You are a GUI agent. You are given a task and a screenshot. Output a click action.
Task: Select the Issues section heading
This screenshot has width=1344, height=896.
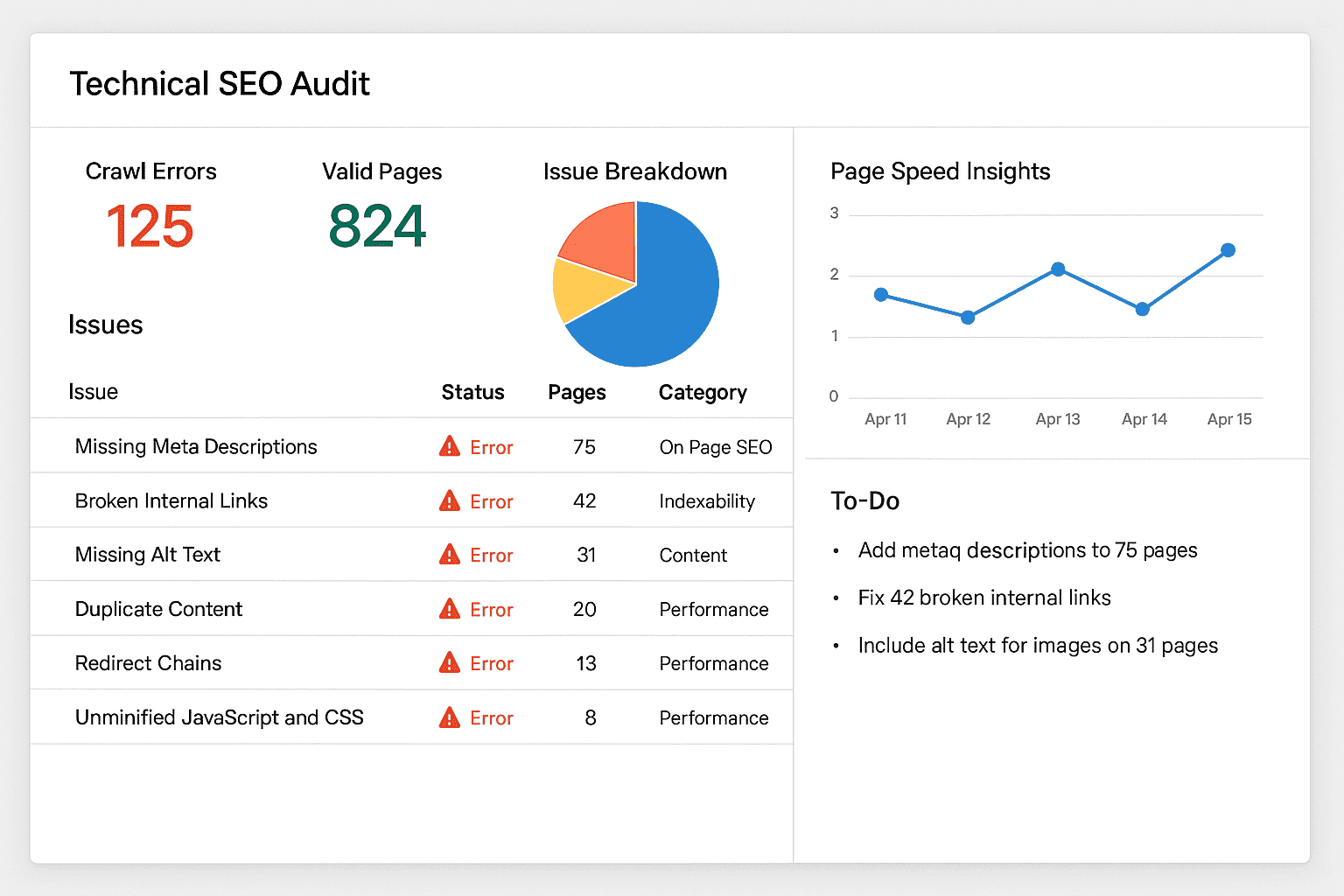tap(105, 325)
